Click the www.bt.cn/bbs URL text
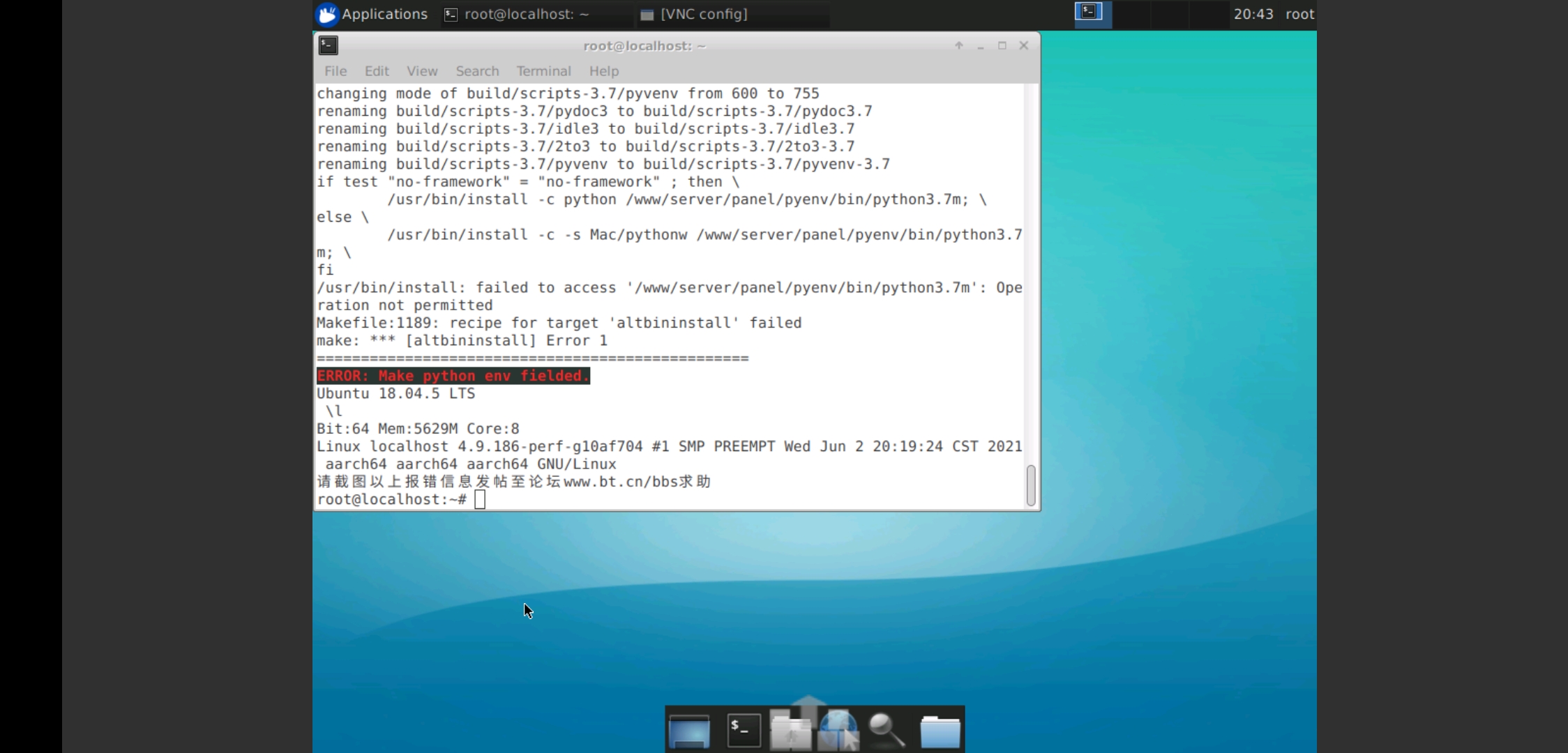The height and width of the screenshot is (753, 1568). pos(621,482)
